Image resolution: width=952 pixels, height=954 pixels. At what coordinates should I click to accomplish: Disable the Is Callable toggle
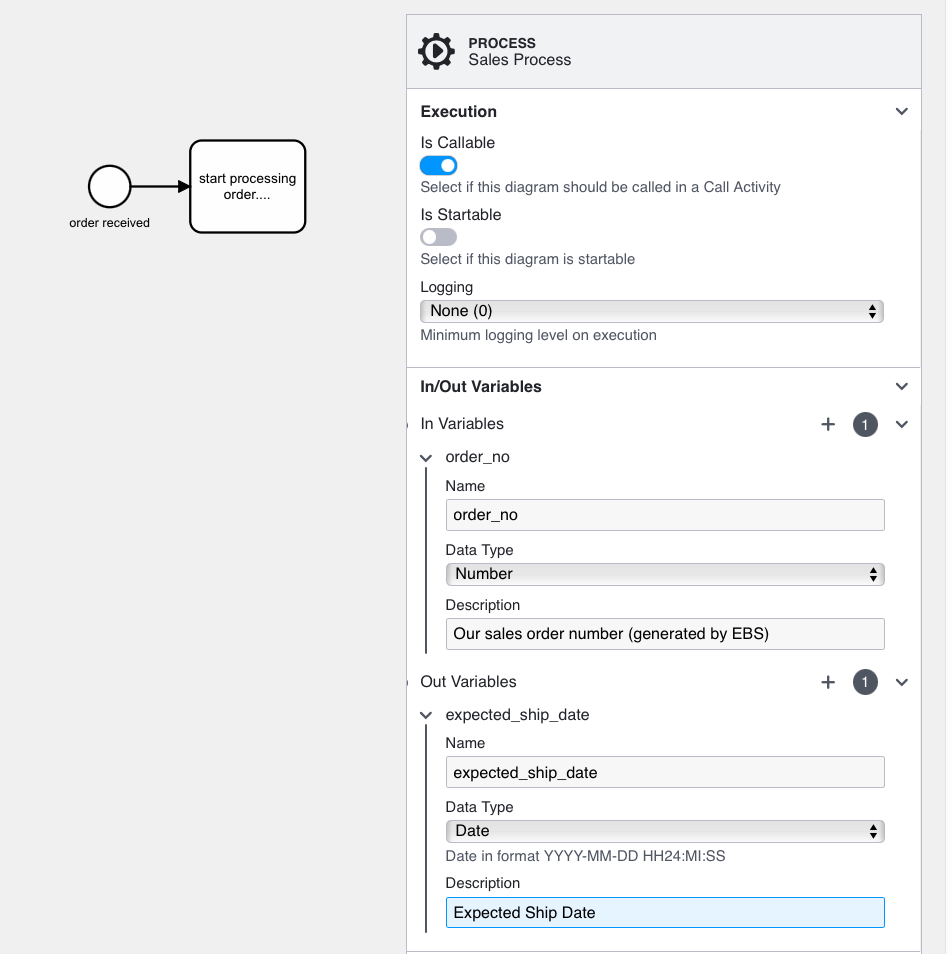pyautogui.click(x=438, y=165)
